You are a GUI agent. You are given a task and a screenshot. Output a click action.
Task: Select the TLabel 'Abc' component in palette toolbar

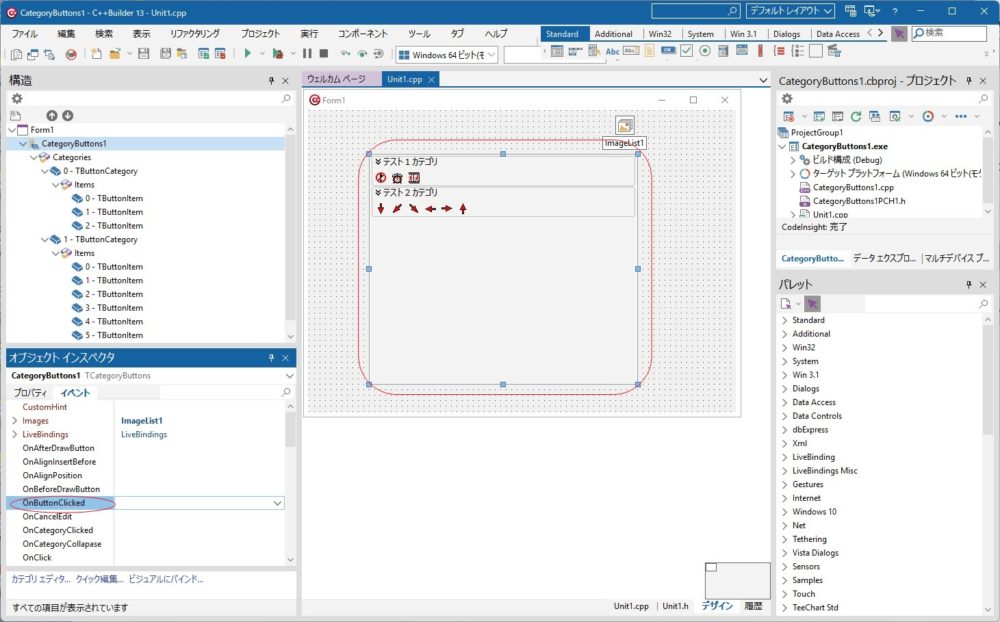click(x=612, y=51)
